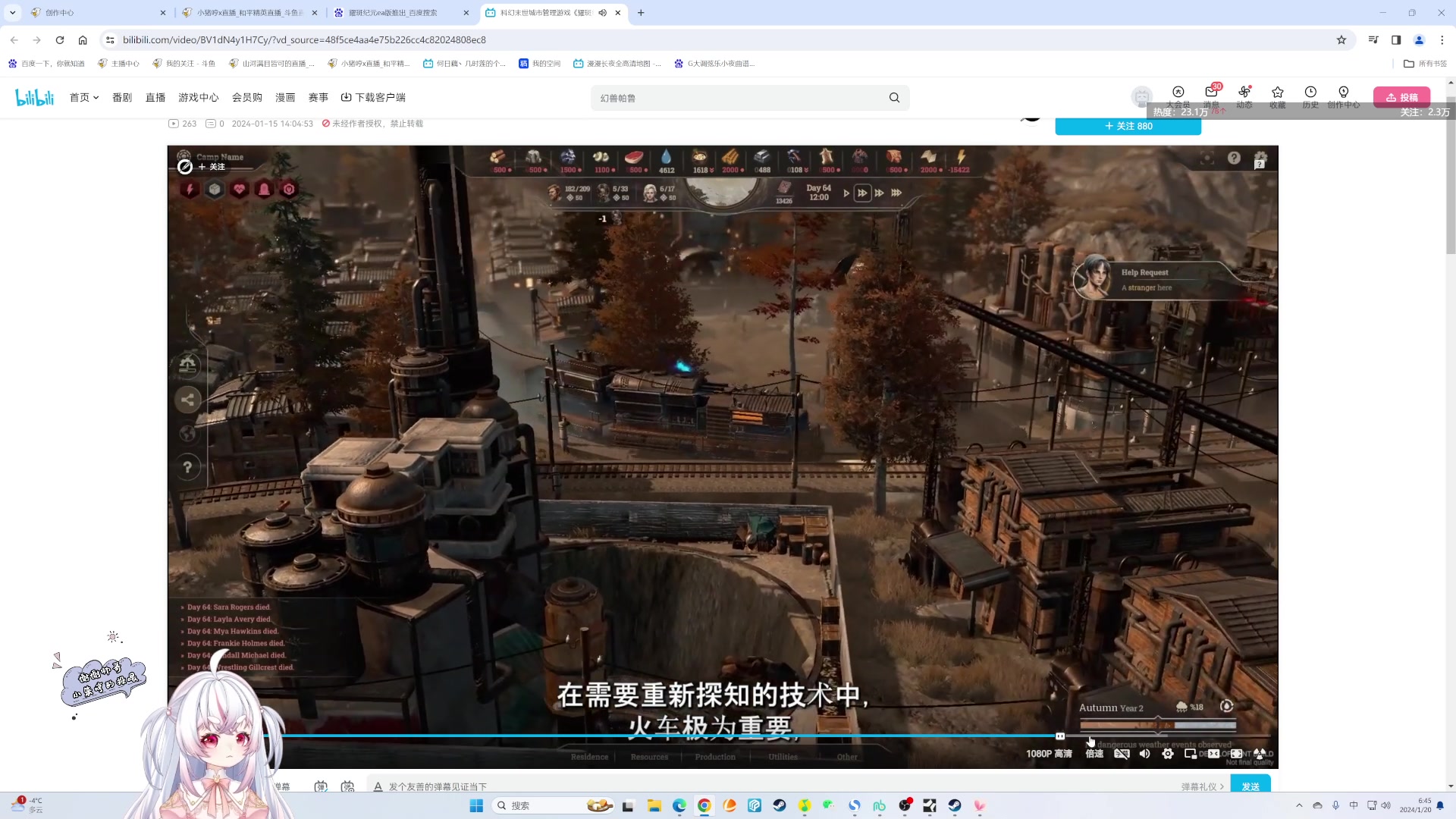This screenshot has height=819, width=1456.
Task: Open File Explorer in taskbar
Action: coord(654,805)
